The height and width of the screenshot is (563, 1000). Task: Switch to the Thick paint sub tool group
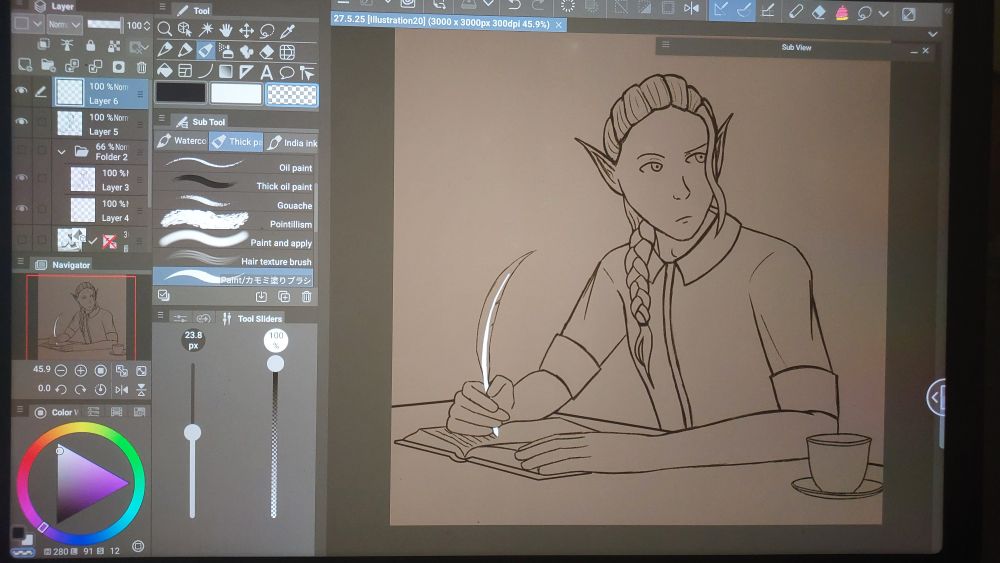tap(237, 142)
